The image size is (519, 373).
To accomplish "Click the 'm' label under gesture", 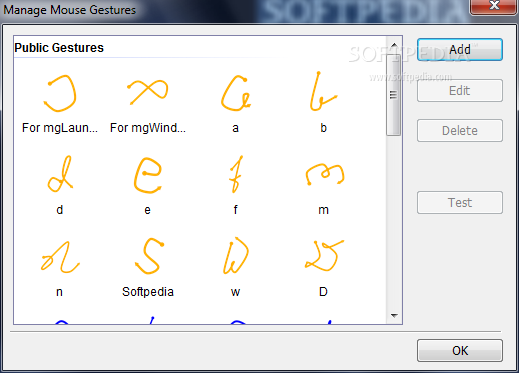I will tap(323, 210).
